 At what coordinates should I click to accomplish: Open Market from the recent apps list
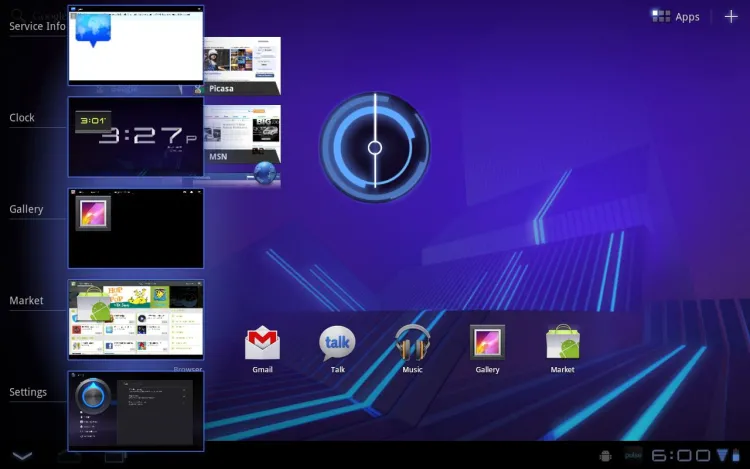click(x=135, y=319)
